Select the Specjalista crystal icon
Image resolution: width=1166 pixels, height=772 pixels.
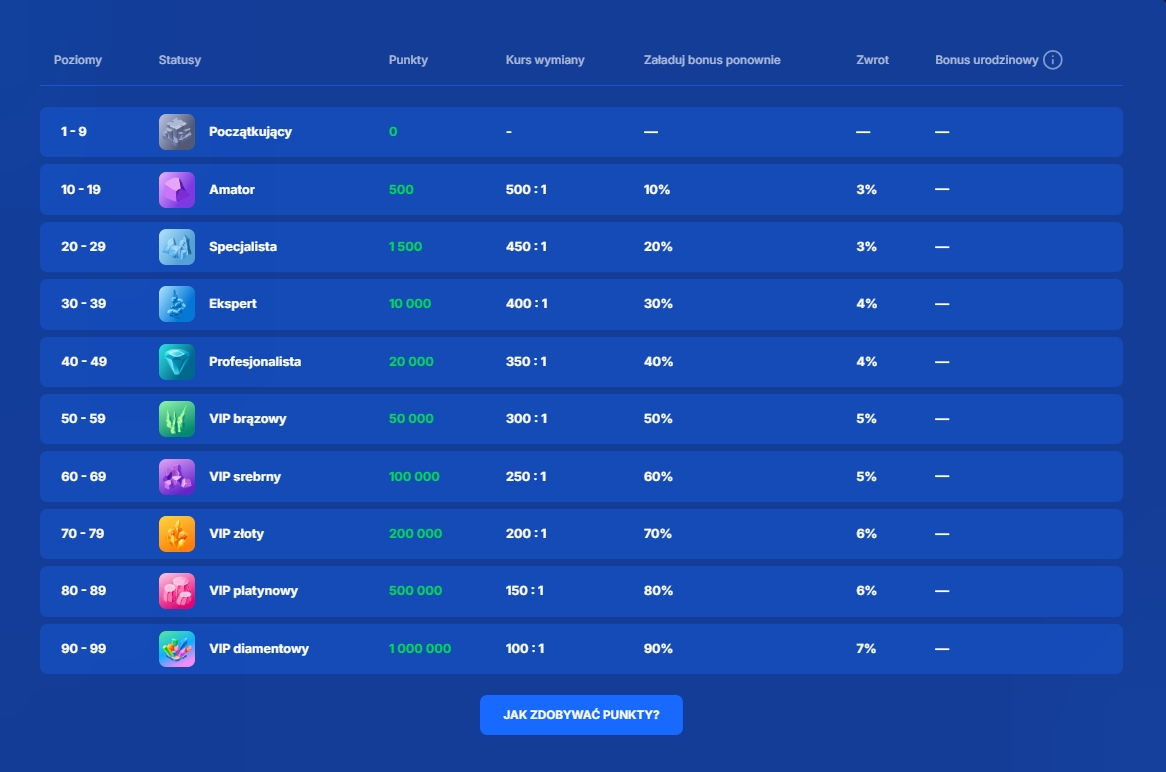click(x=176, y=247)
